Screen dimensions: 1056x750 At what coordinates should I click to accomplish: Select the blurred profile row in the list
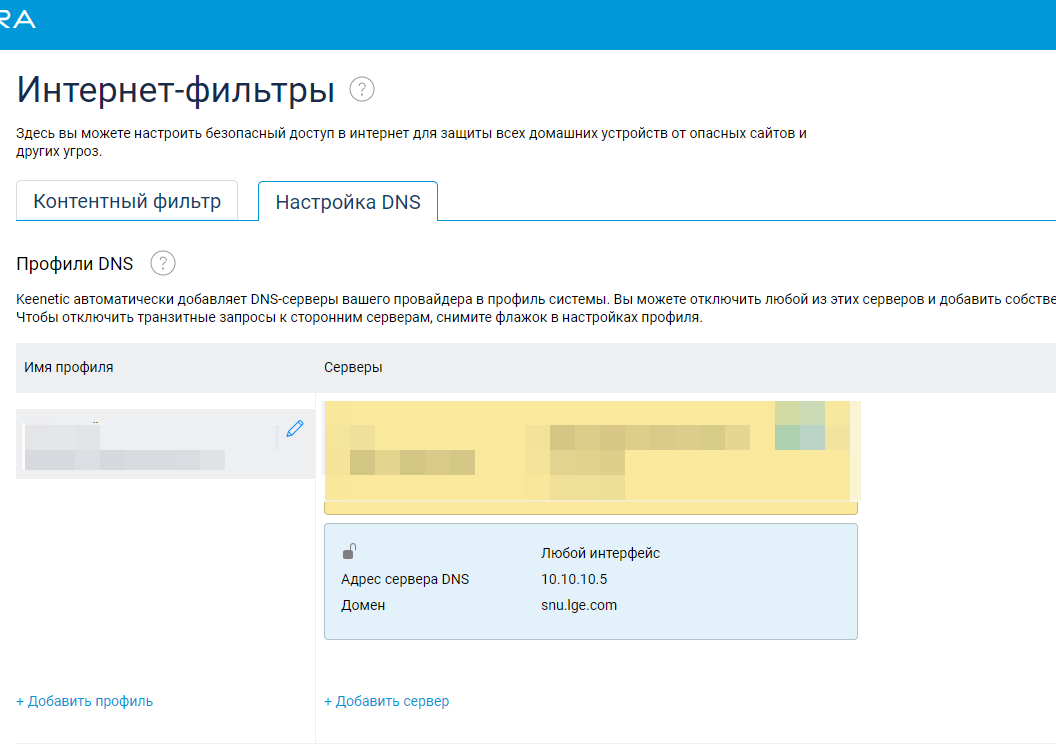point(150,445)
